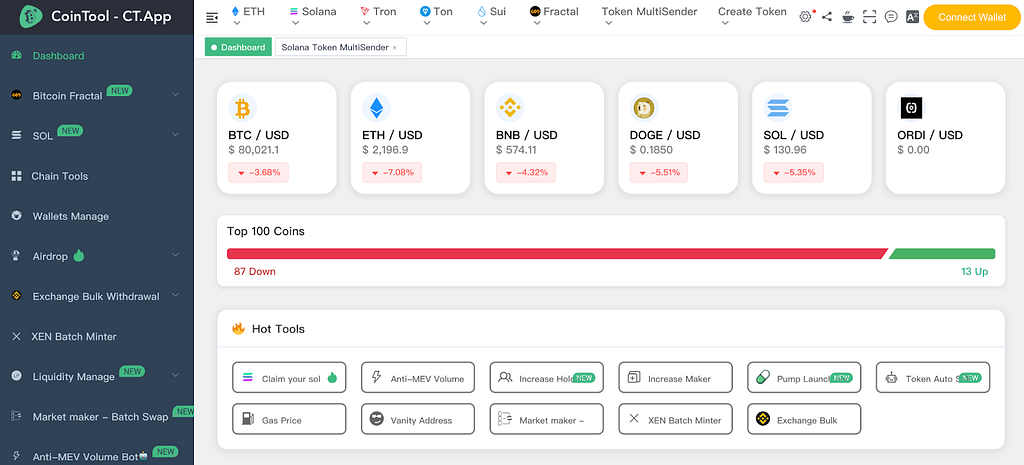Click the CoinTool logo icon
The image size is (1024, 465).
pos(31,16)
